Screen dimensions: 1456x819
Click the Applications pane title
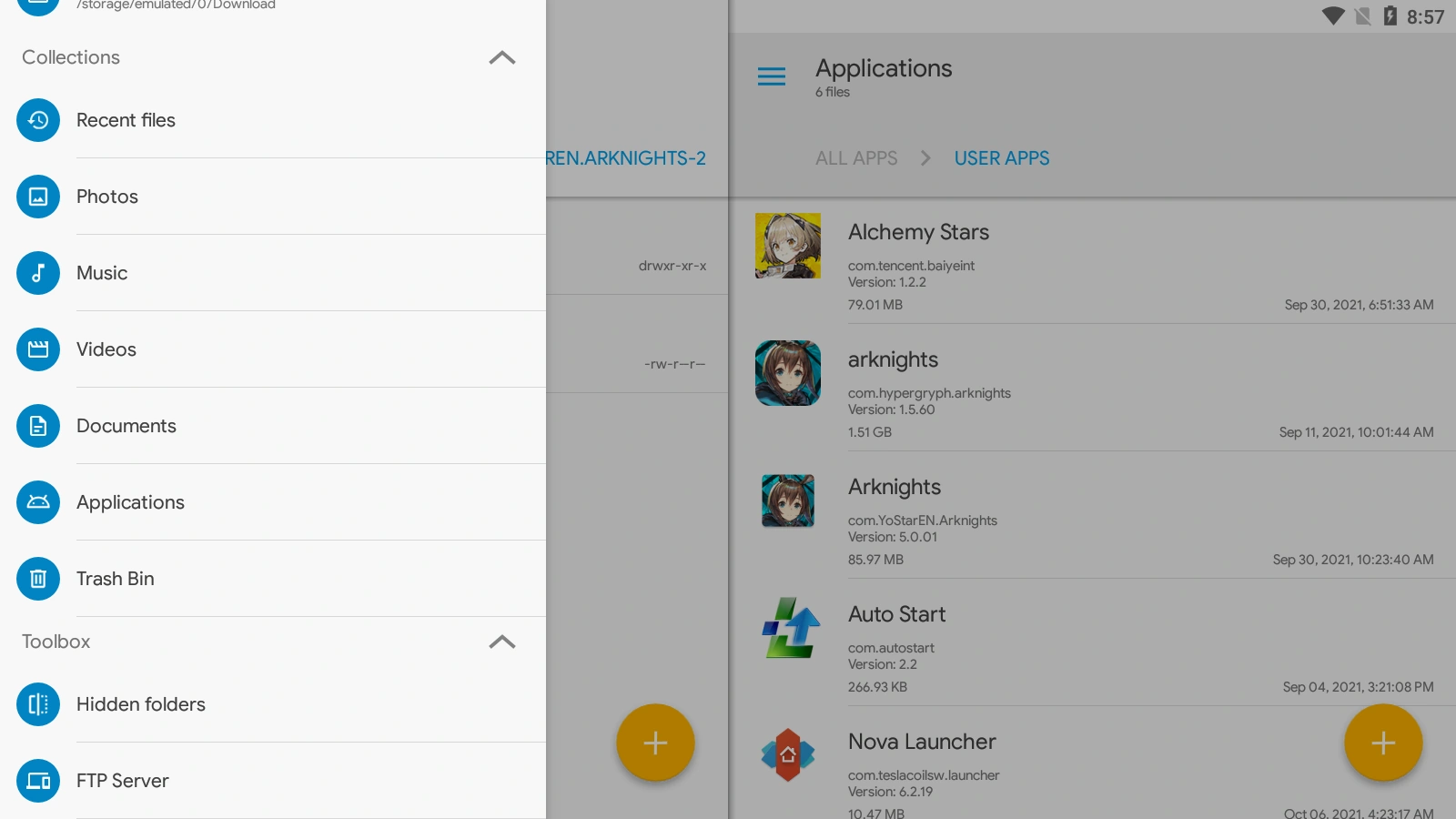point(884,69)
